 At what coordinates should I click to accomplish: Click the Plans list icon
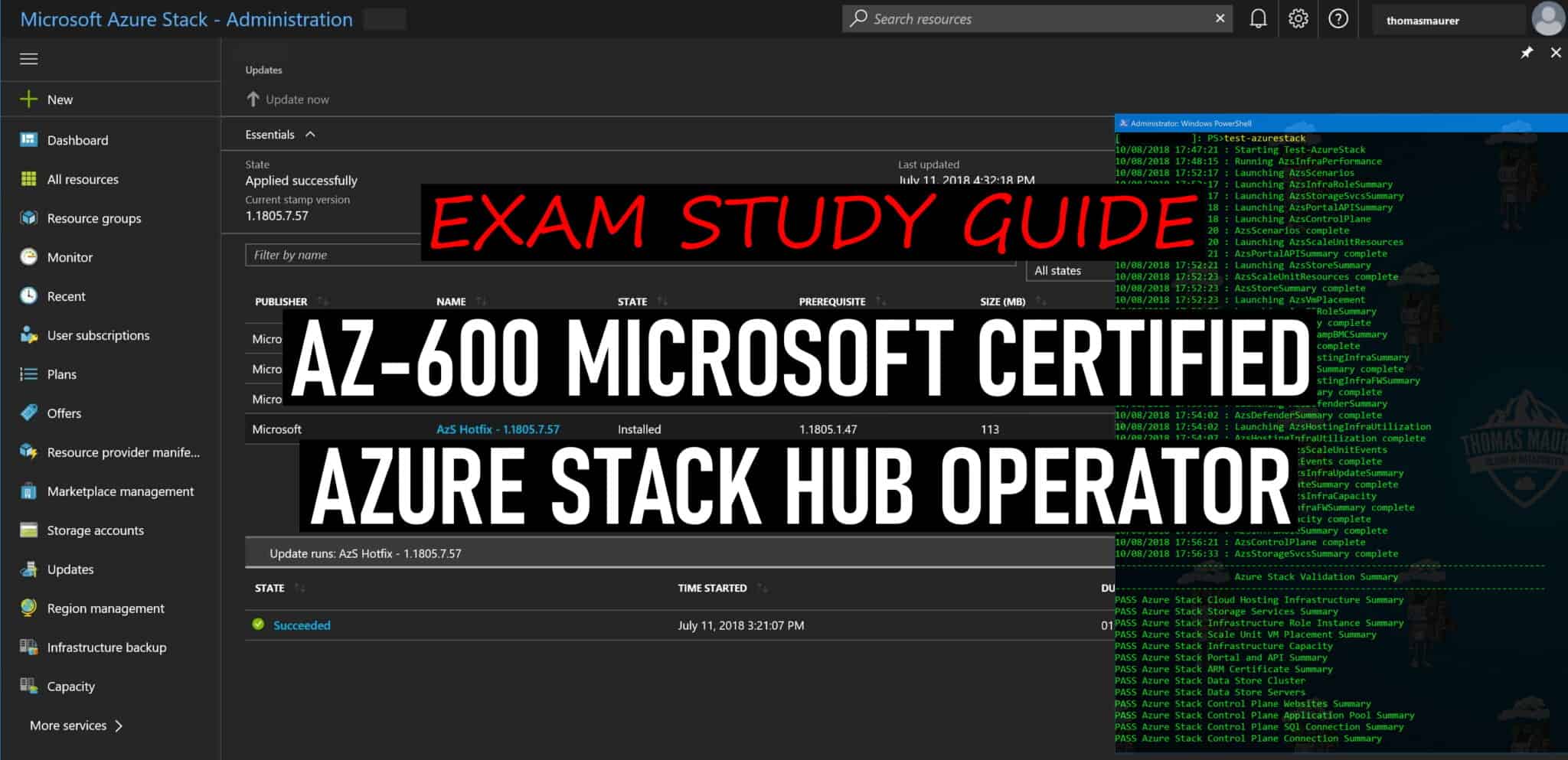28,373
